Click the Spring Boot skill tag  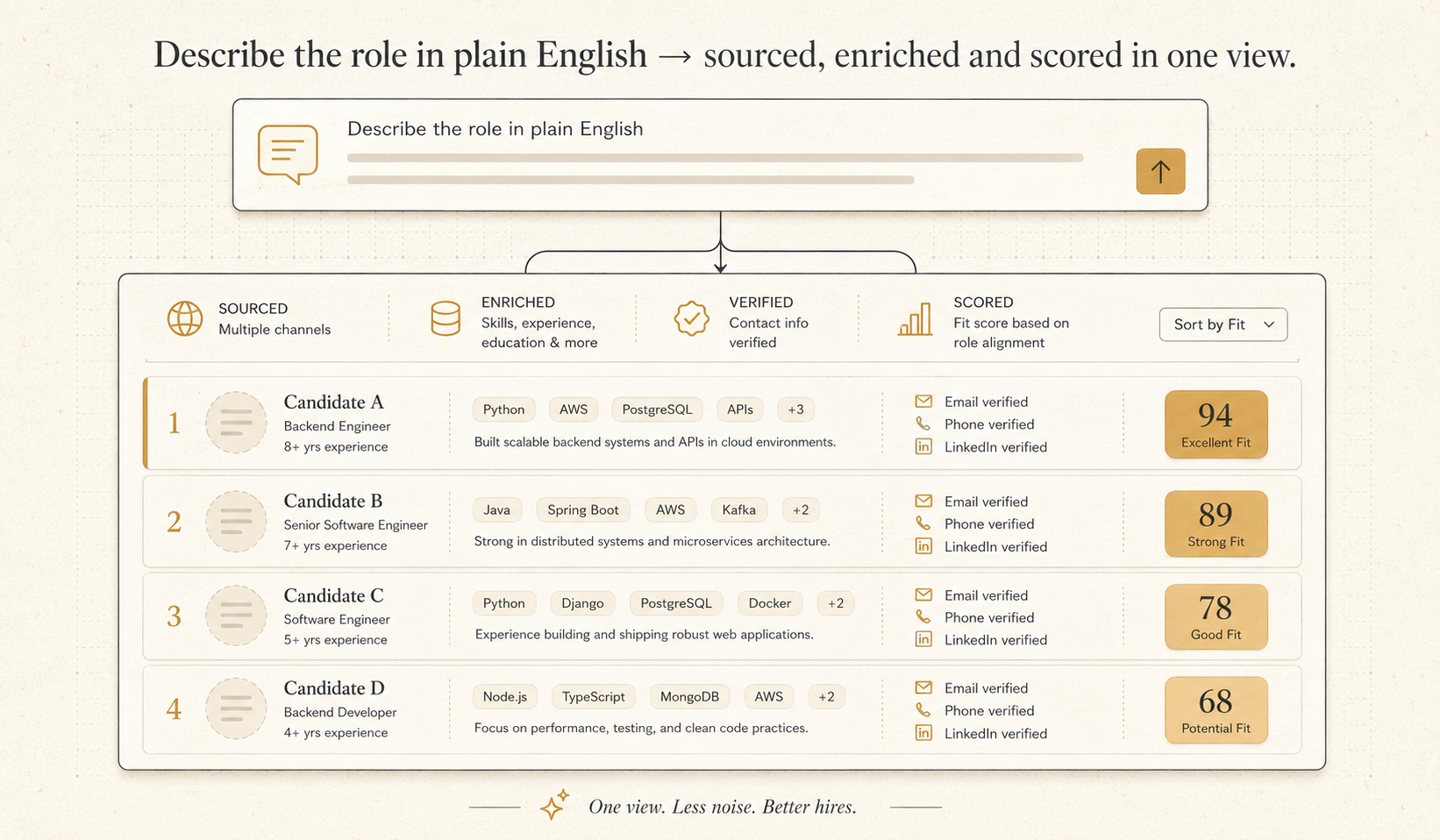(583, 509)
